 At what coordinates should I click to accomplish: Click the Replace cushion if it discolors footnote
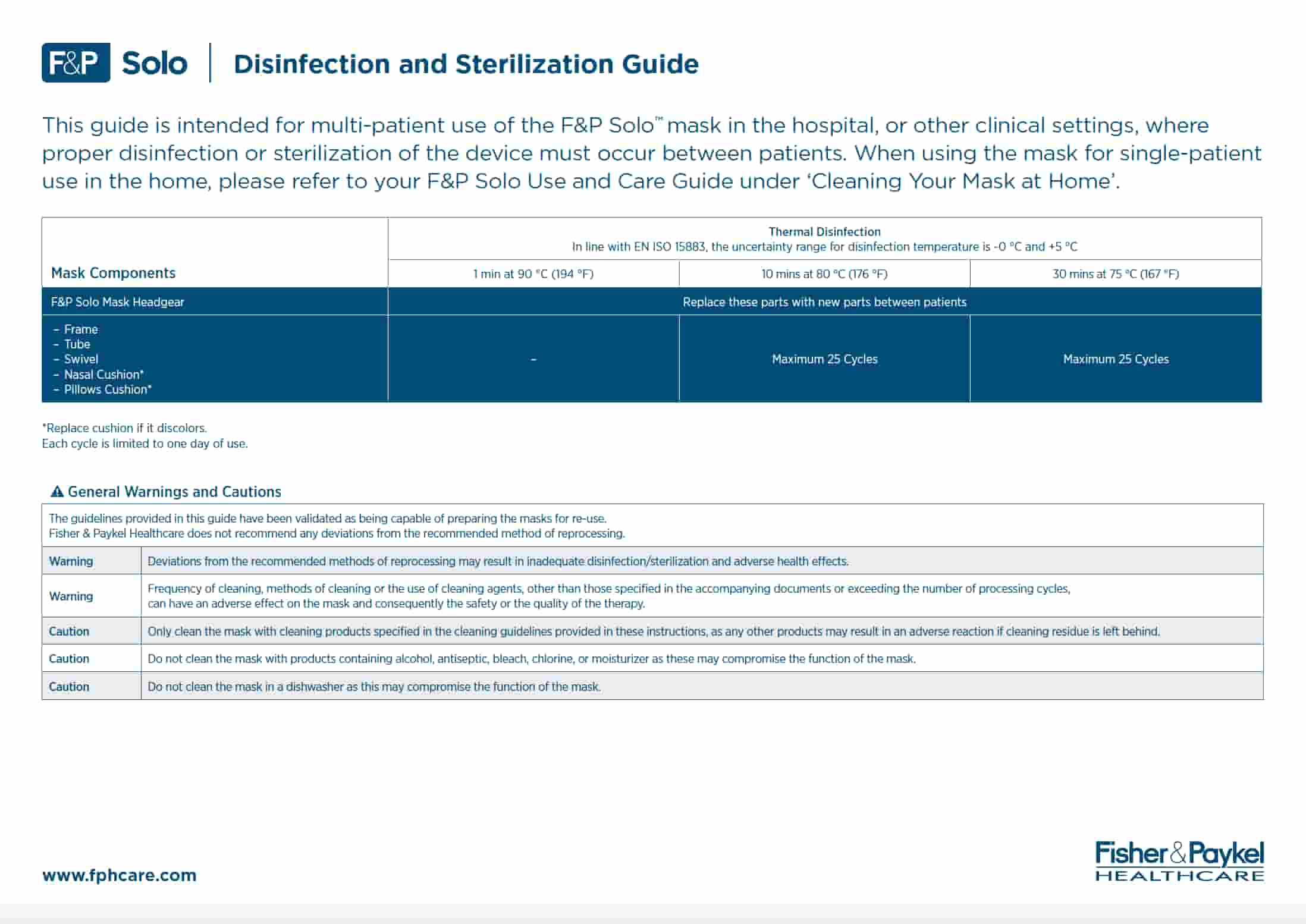(x=124, y=428)
